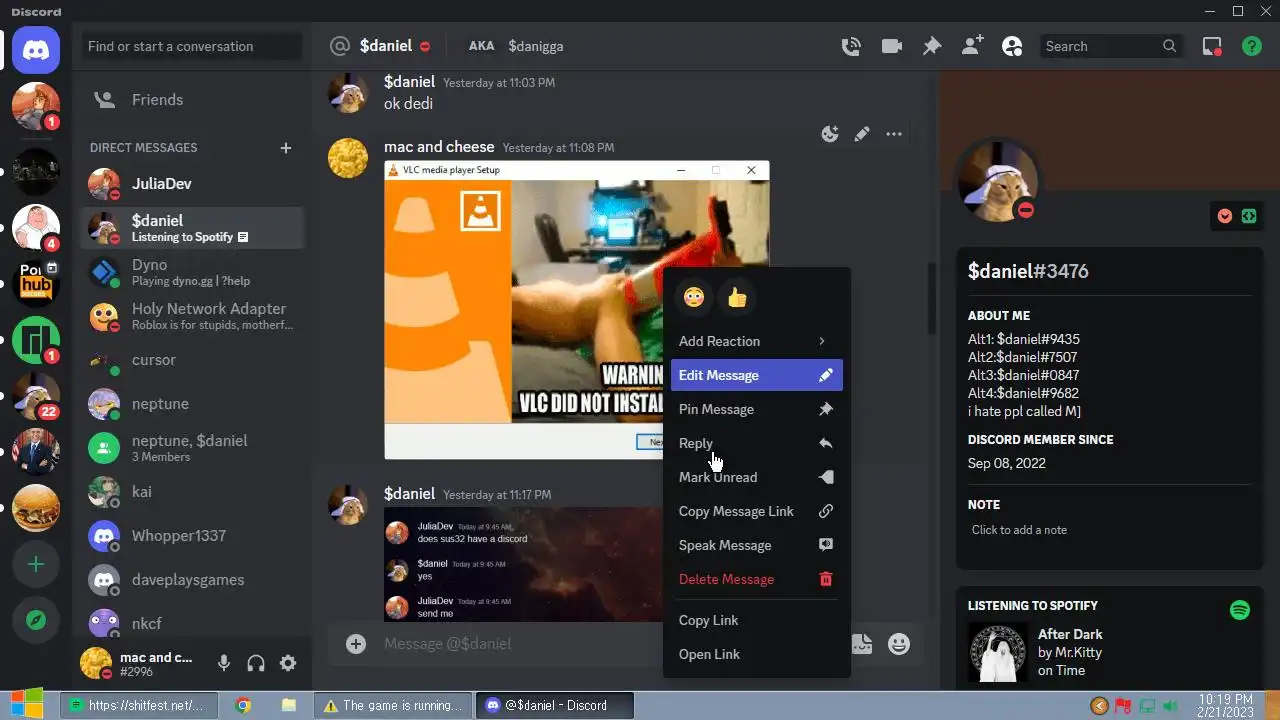Open the server icon with 22 badge

click(x=36, y=396)
